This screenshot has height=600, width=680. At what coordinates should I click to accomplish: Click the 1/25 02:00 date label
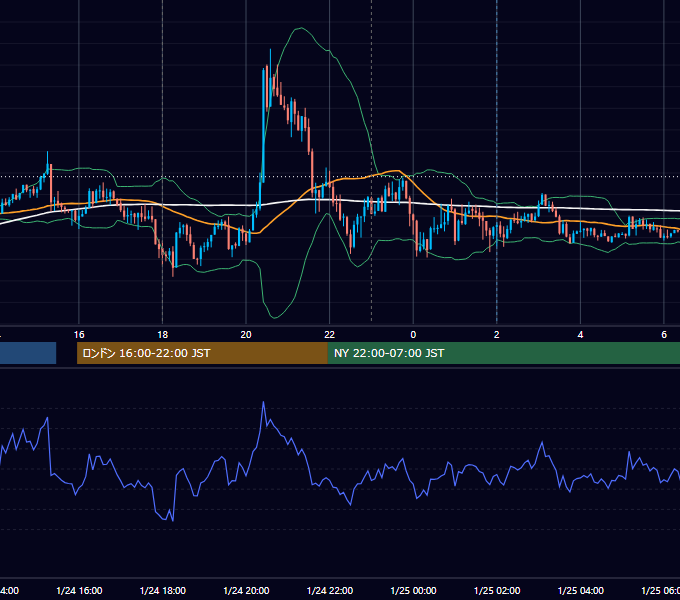497,591
